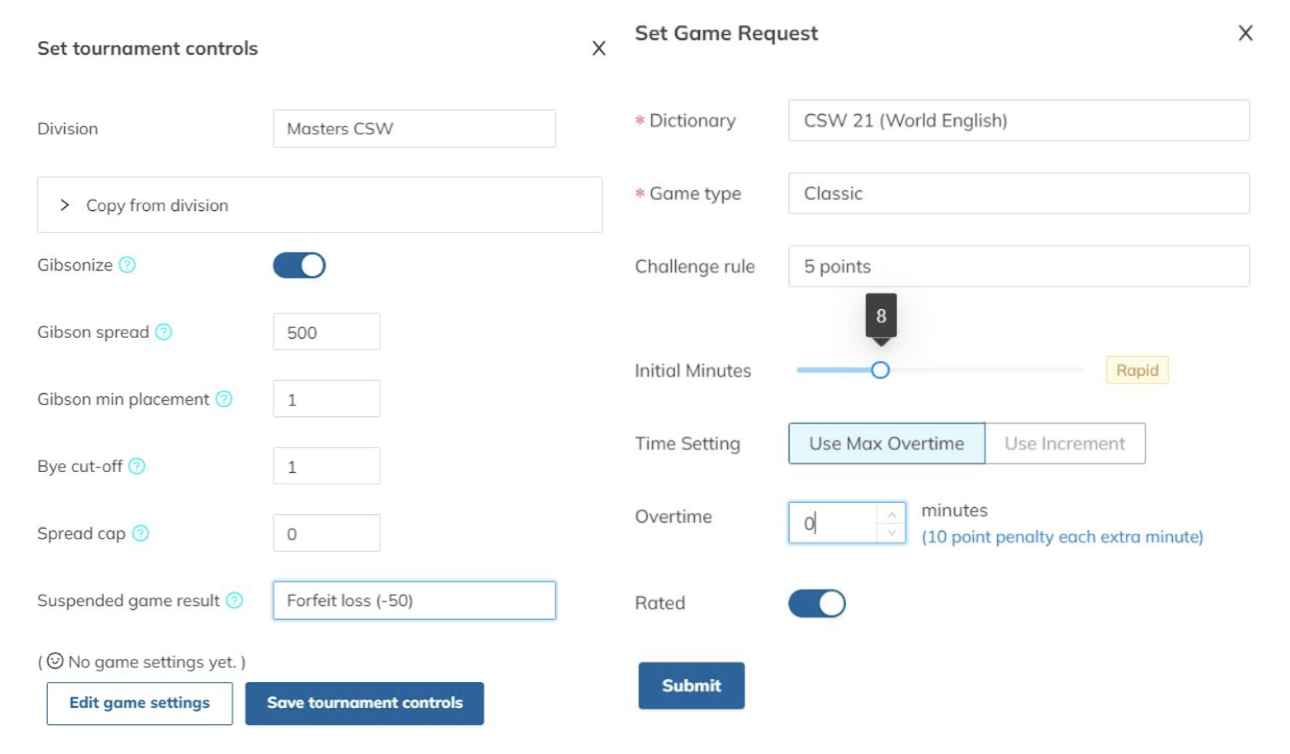Click help icon next to Gibsonize

[127, 265]
